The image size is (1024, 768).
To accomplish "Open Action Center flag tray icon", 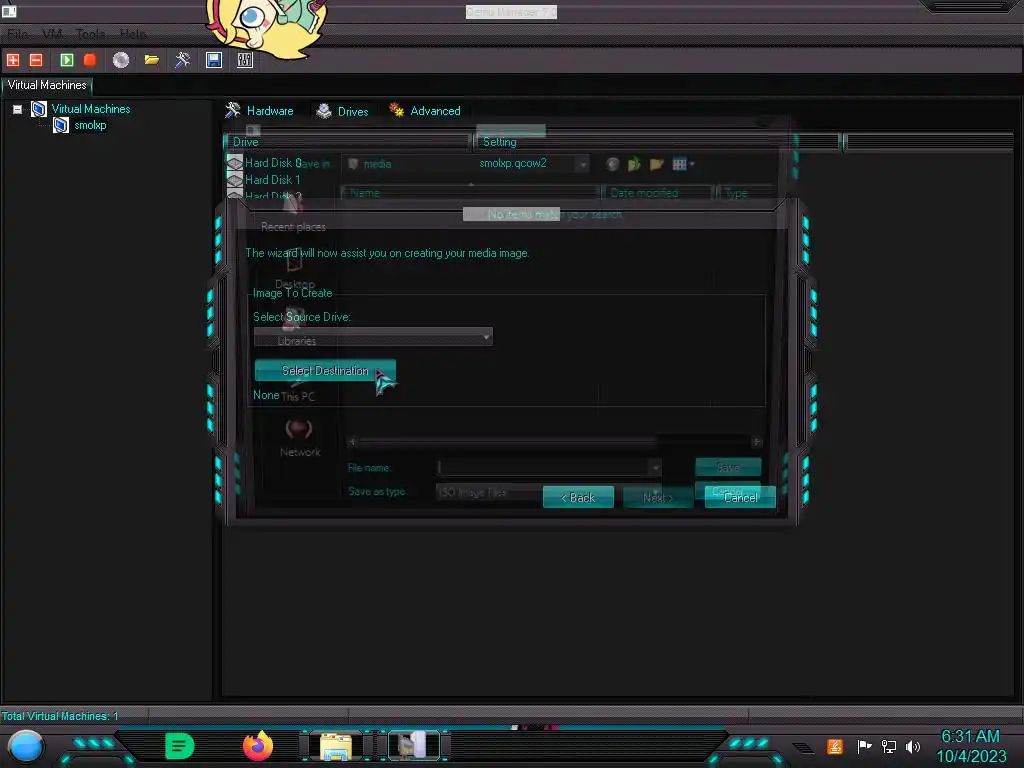I will pos(864,746).
